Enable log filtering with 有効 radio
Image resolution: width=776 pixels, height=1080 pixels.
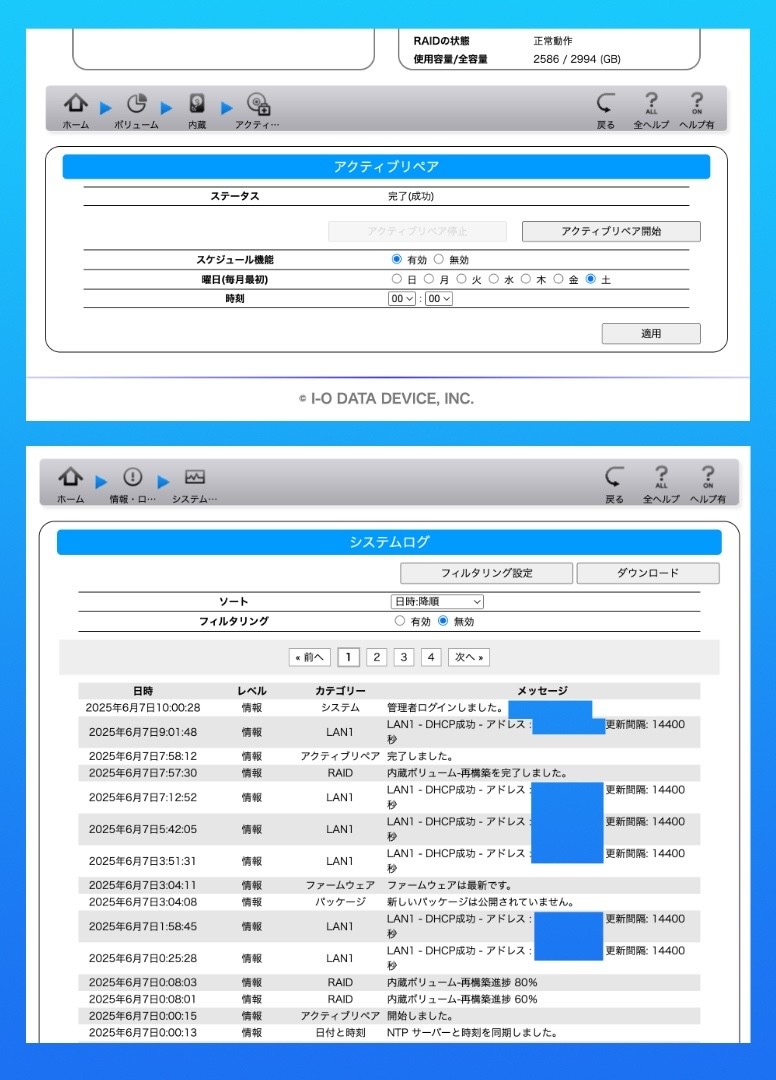[x=400, y=621]
